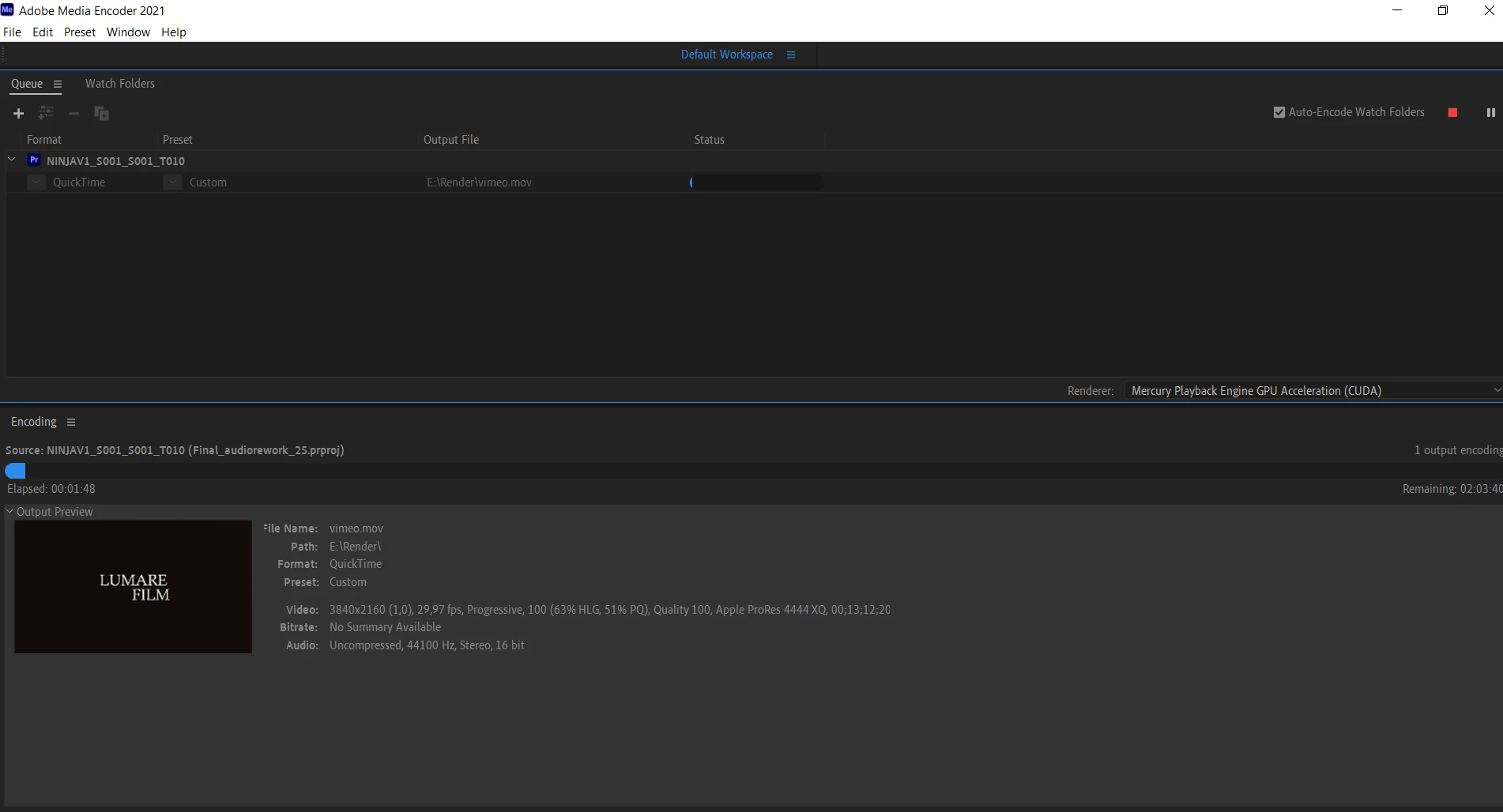Viewport: 1503px width, 812px height.
Task: Click the Output File column header
Action: 451,140
